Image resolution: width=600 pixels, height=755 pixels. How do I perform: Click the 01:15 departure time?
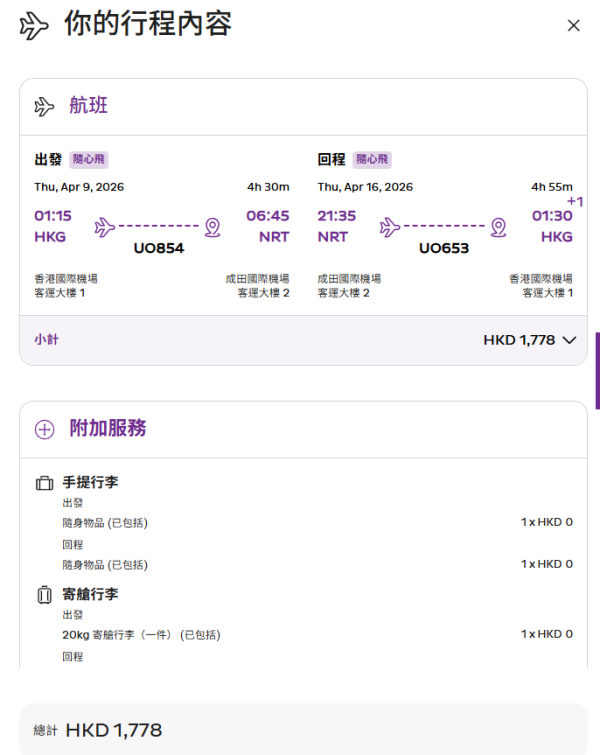(x=53, y=216)
